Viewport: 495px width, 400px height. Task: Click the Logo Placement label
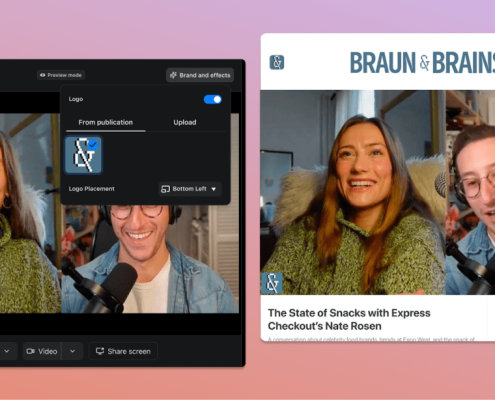pos(92,189)
